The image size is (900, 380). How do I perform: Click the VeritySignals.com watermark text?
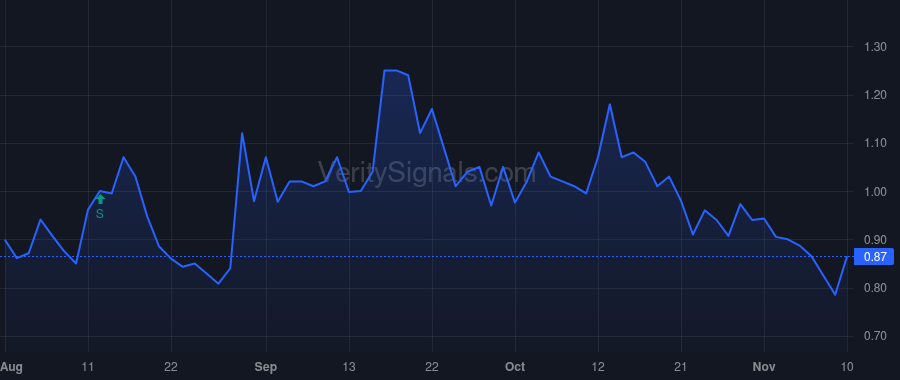pos(426,172)
